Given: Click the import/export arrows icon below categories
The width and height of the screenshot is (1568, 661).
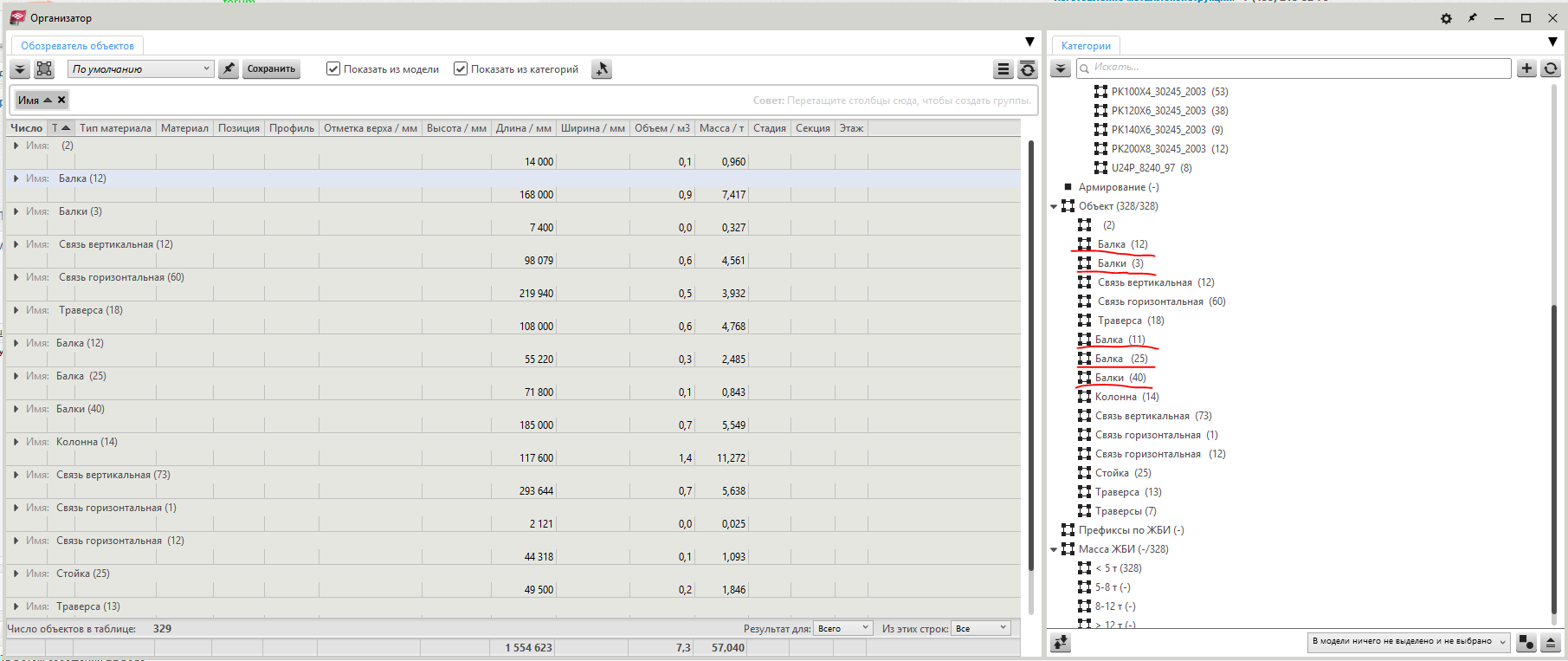Looking at the screenshot, I should 1061,642.
